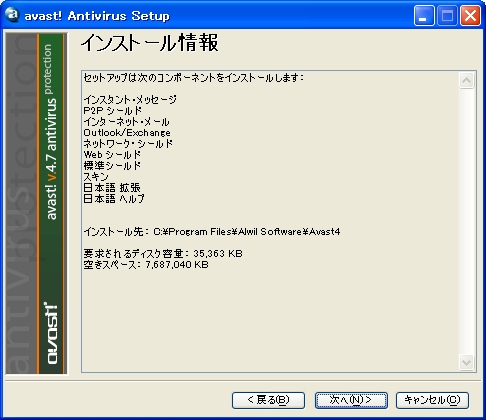This screenshot has height=420, width=486.
Task: Click the avast! title bar icon
Action: tap(12, 15)
